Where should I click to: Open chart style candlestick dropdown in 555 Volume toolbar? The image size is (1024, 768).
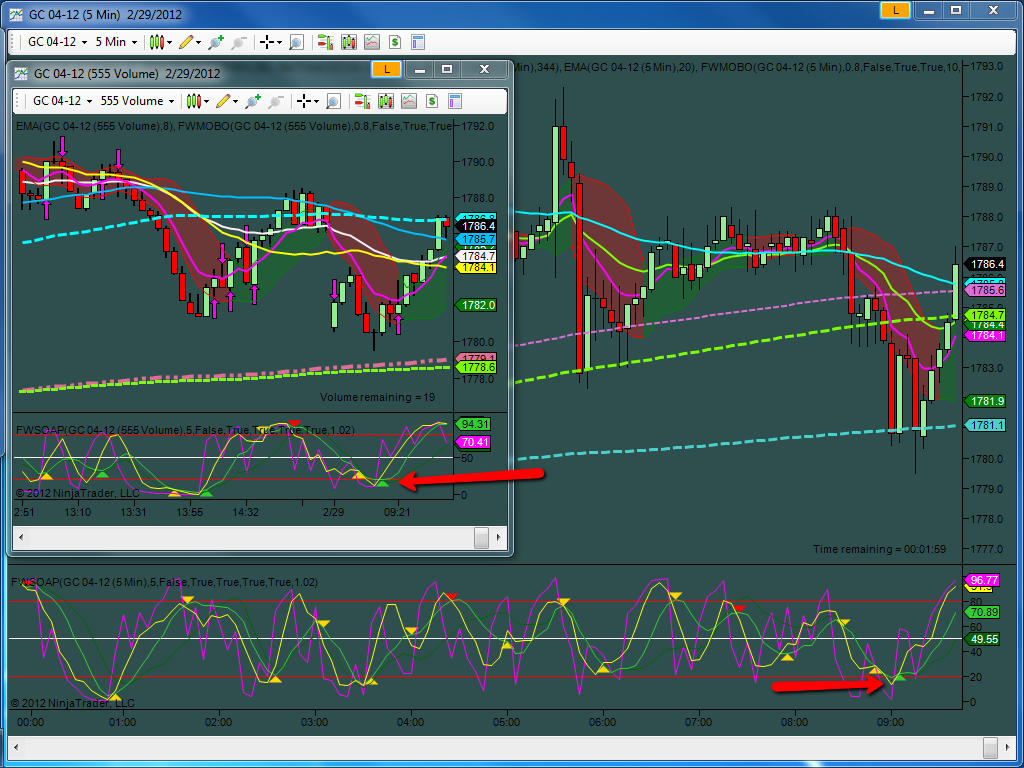(197, 101)
